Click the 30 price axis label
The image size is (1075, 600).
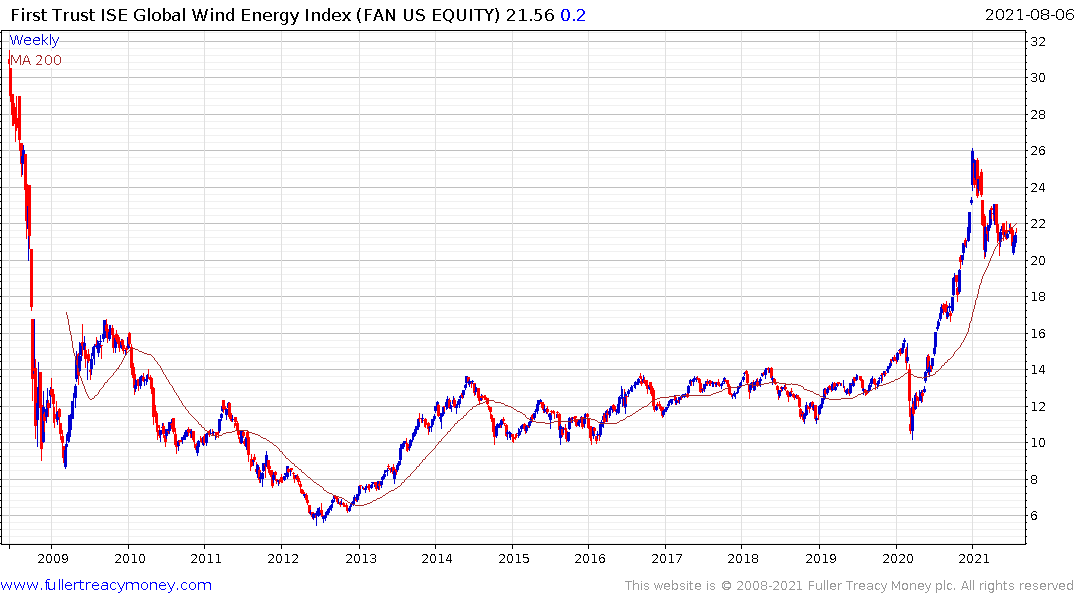[x=1039, y=78]
